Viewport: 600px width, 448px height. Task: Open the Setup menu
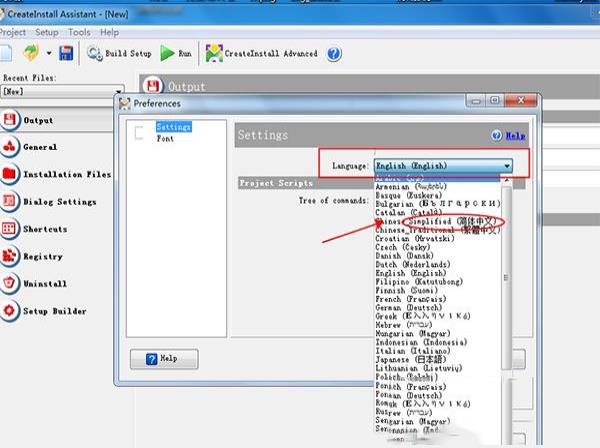click(x=47, y=33)
